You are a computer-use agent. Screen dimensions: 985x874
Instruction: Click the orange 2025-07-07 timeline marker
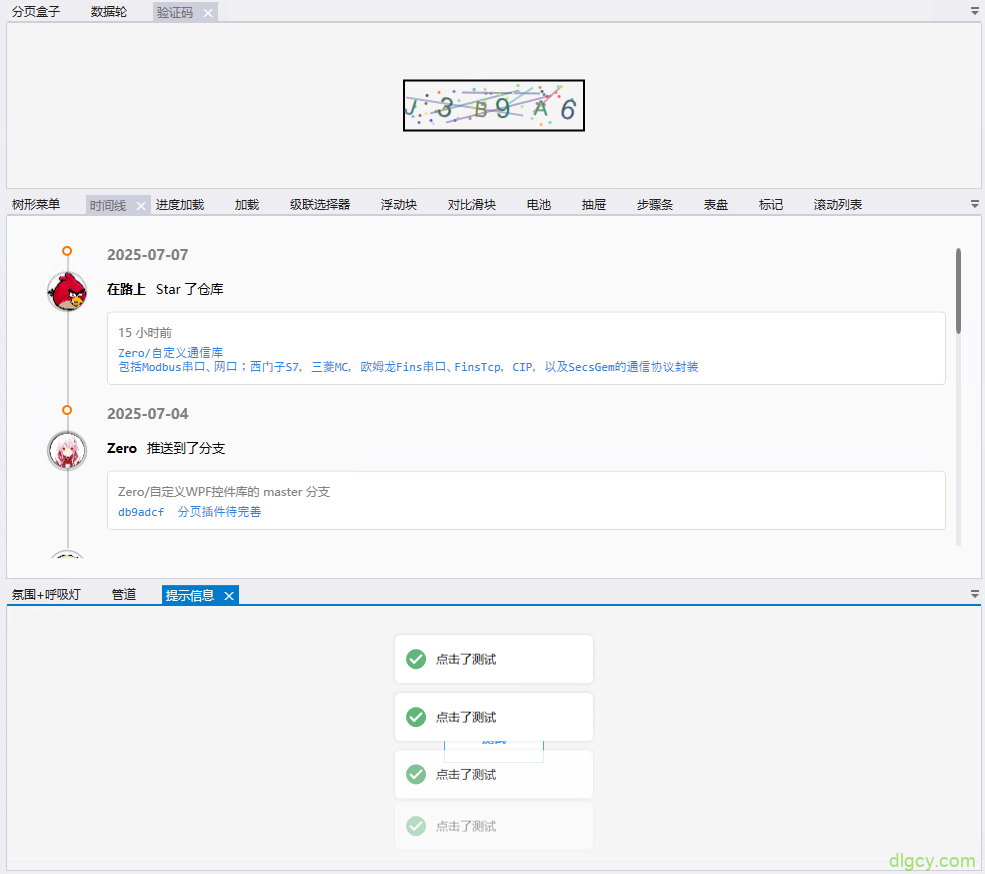click(x=67, y=251)
